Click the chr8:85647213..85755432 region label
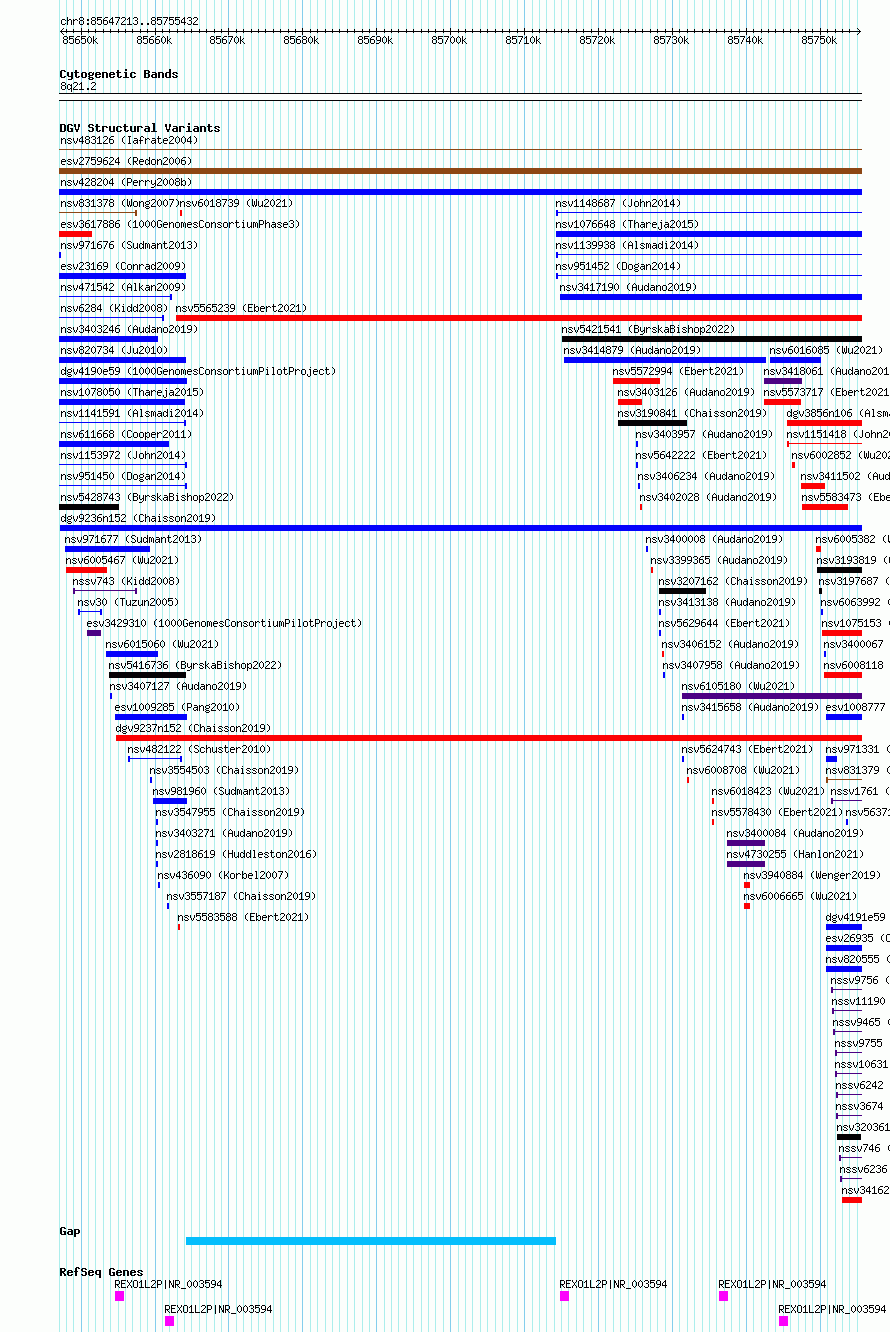The image size is (890, 1332). (129, 21)
